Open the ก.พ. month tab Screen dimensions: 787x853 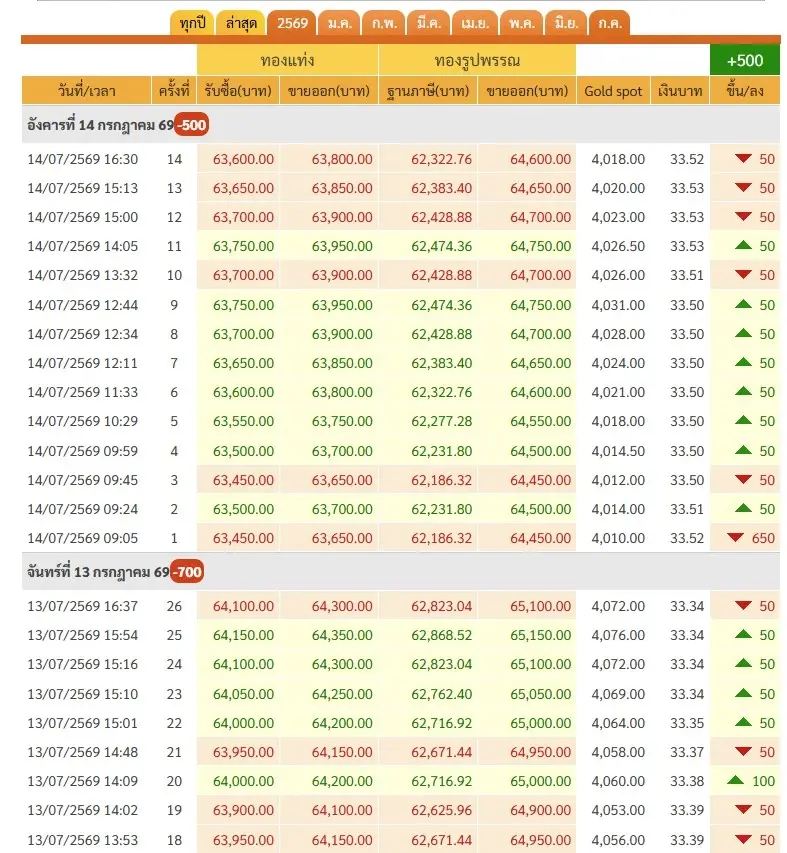[x=385, y=23]
